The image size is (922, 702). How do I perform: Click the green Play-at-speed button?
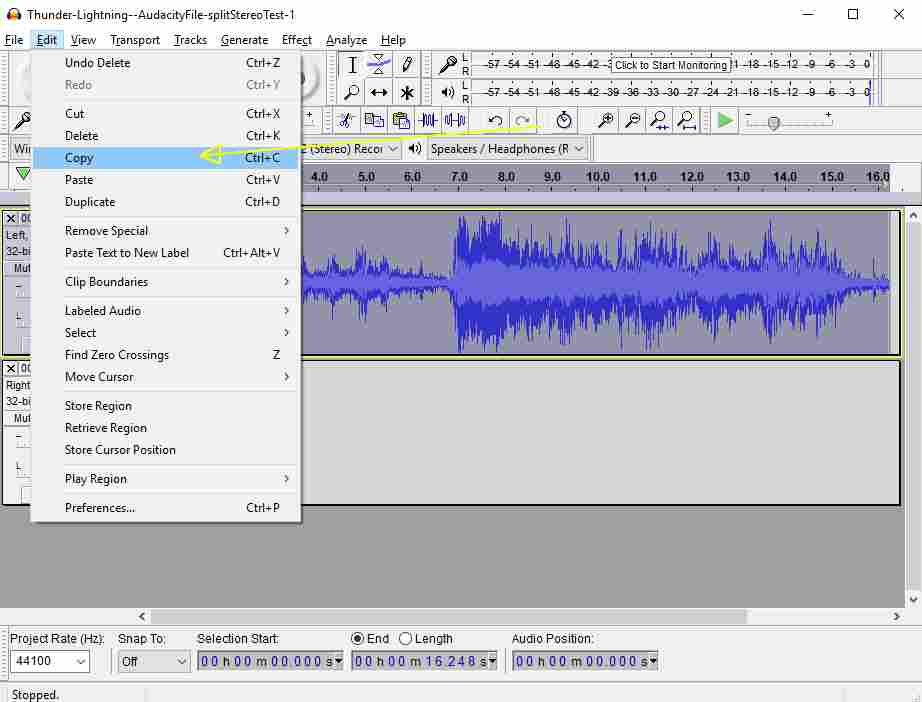coord(725,120)
